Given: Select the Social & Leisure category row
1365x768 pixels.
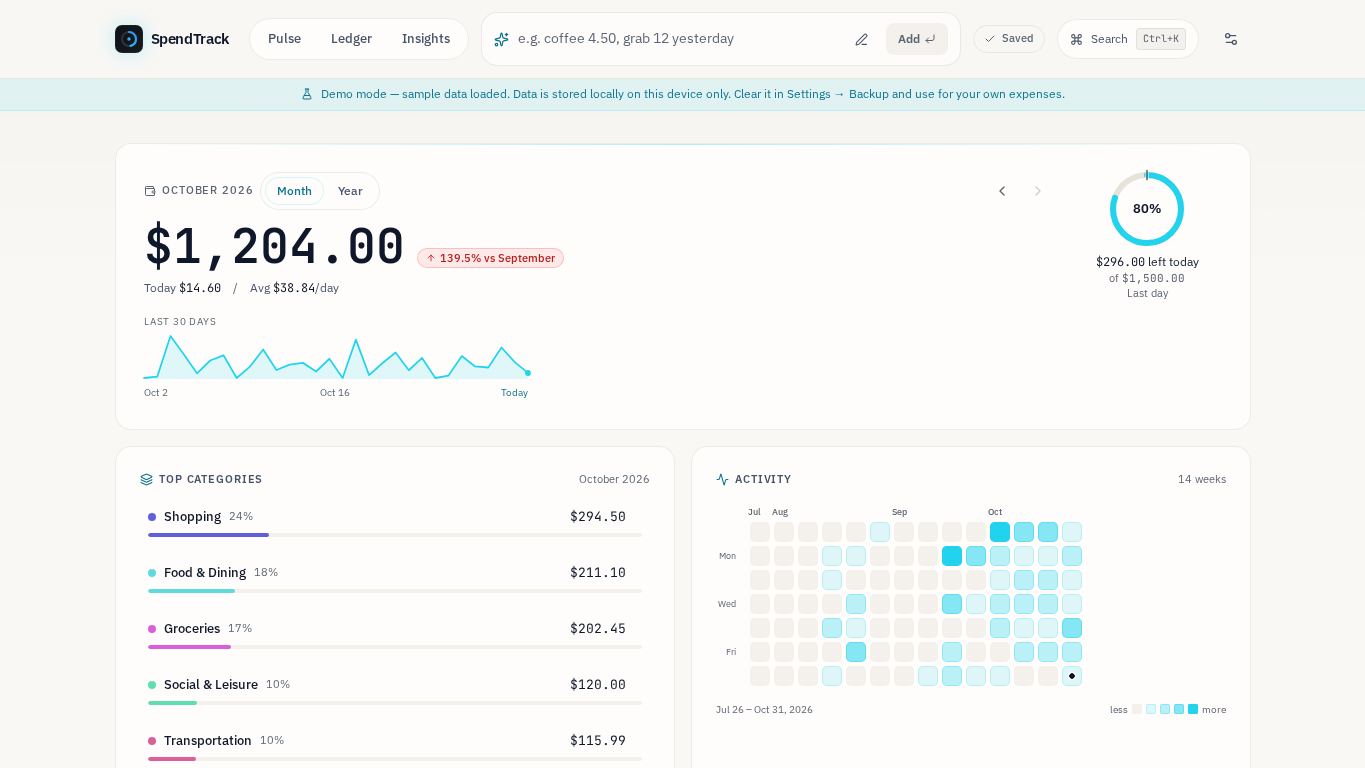Looking at the screenshot, I should point(395,692).
